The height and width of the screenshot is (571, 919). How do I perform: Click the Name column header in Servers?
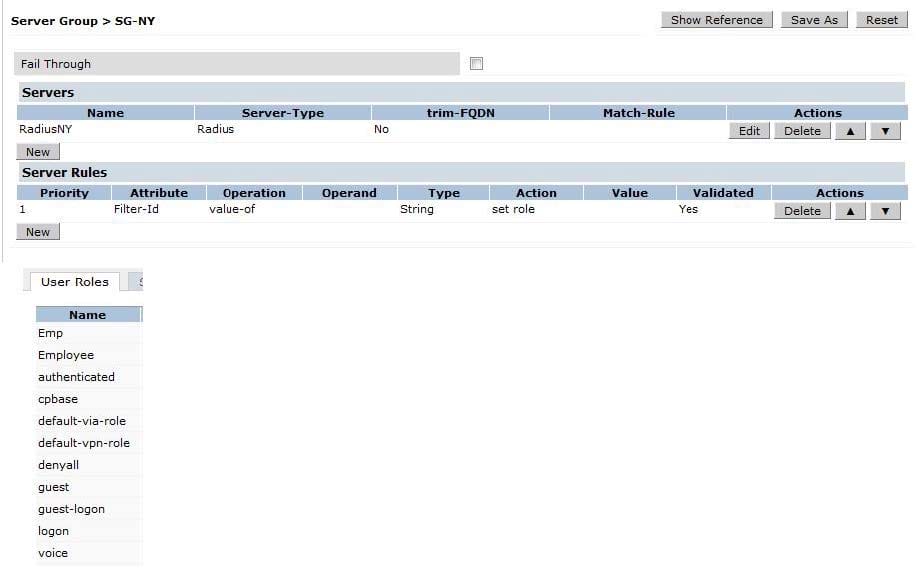point(105,113)
